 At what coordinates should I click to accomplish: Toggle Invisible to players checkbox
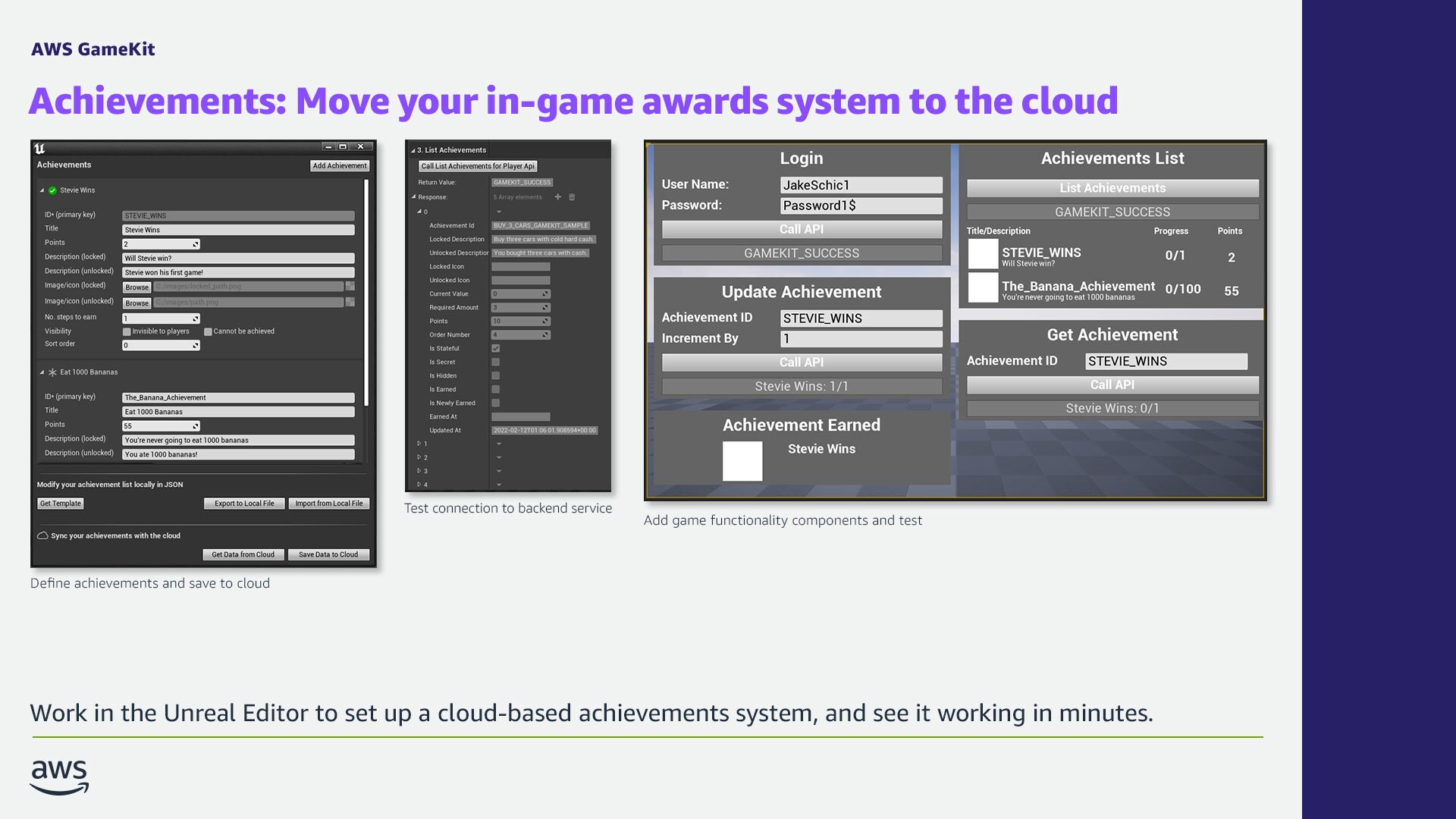click(x=127, y=331)
